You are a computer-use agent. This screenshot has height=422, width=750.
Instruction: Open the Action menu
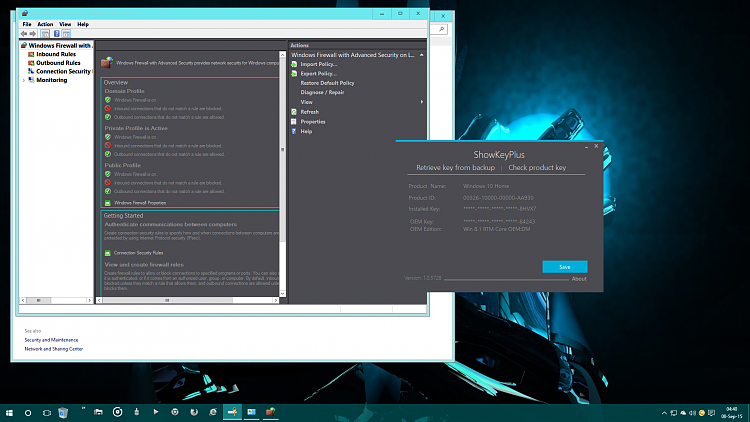[45, 24]
